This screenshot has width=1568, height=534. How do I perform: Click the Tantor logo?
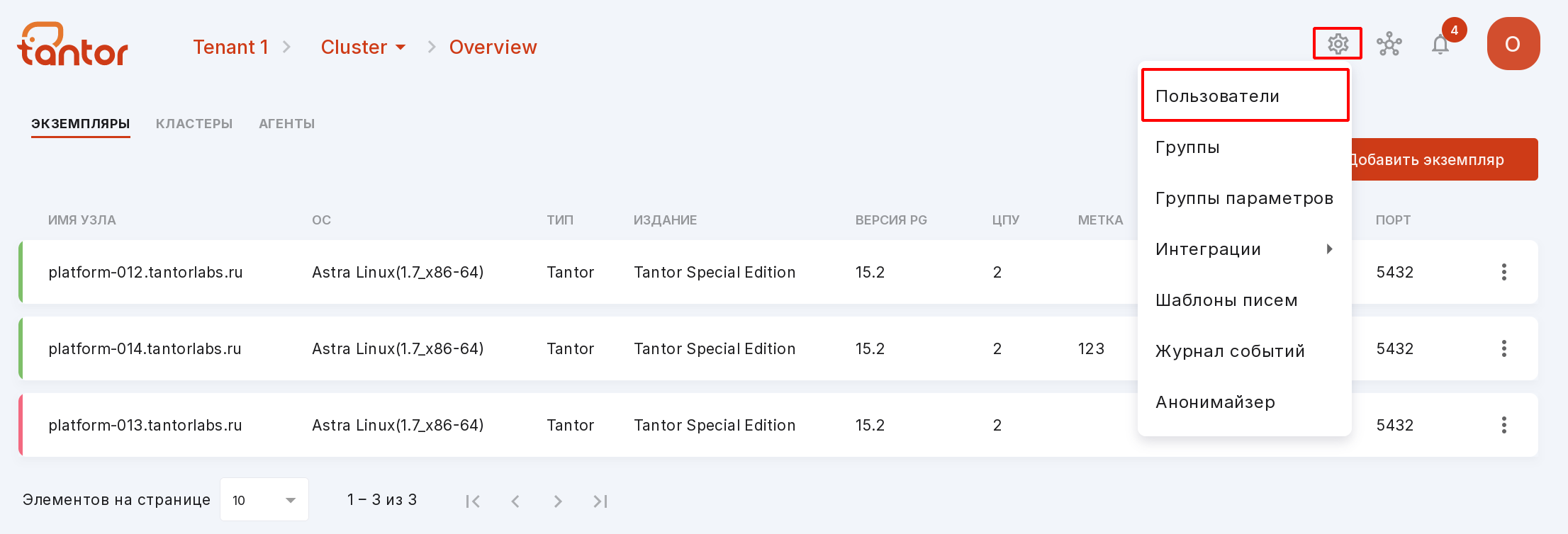pos(72,44)
